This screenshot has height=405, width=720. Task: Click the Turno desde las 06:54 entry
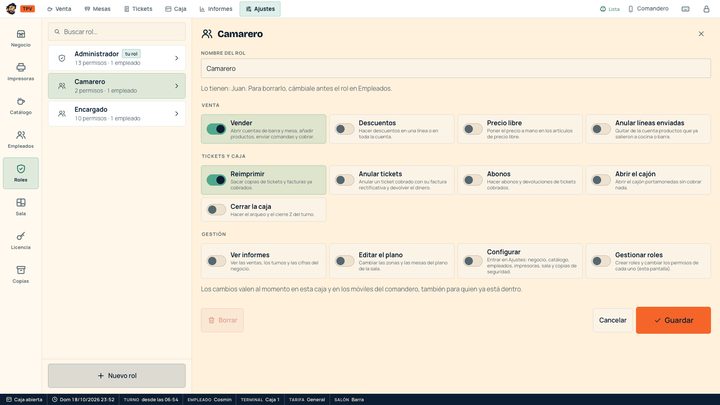pos(151,399)
